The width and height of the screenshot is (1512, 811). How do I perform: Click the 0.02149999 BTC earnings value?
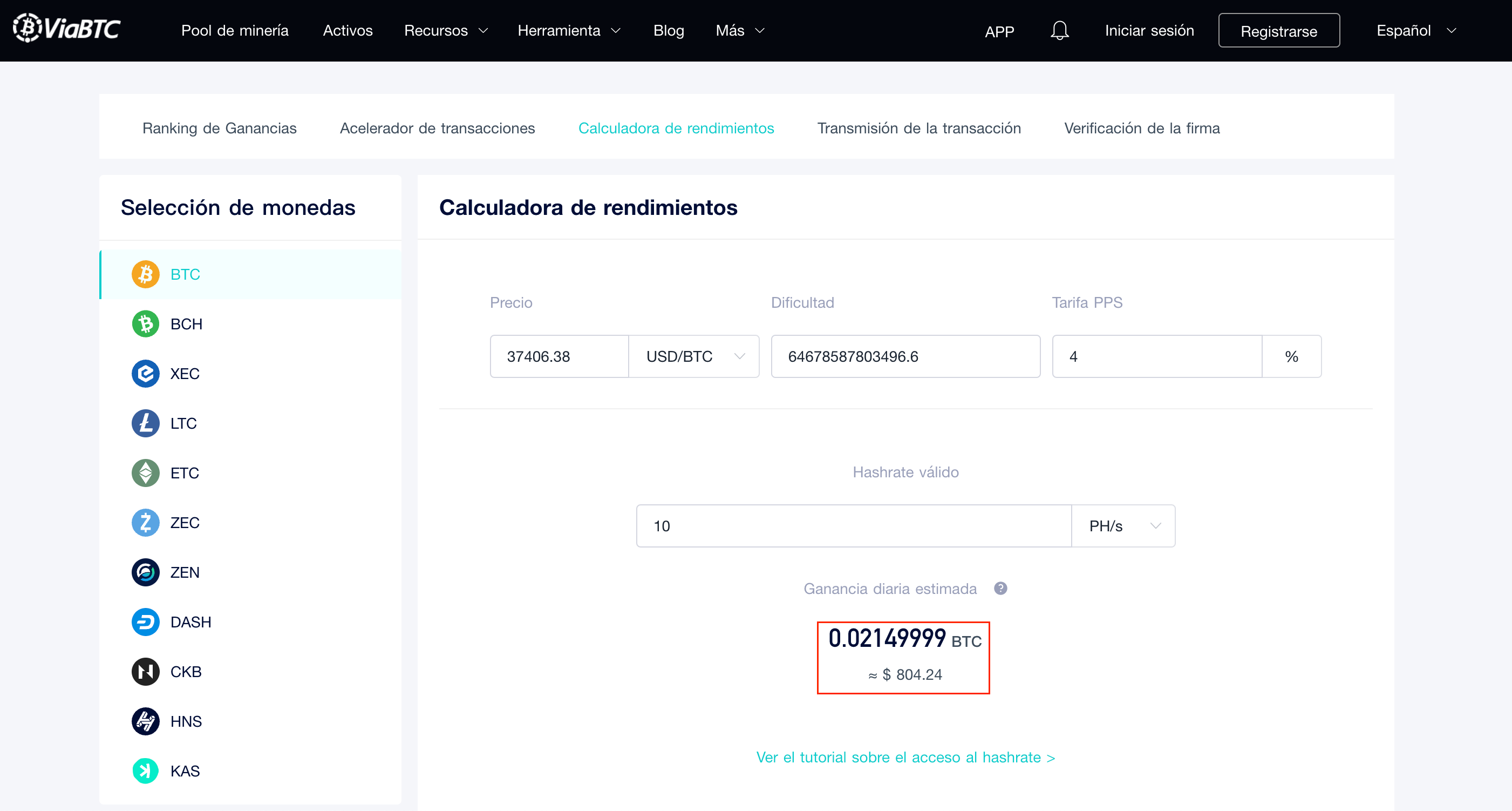click(x=904, y=638)
